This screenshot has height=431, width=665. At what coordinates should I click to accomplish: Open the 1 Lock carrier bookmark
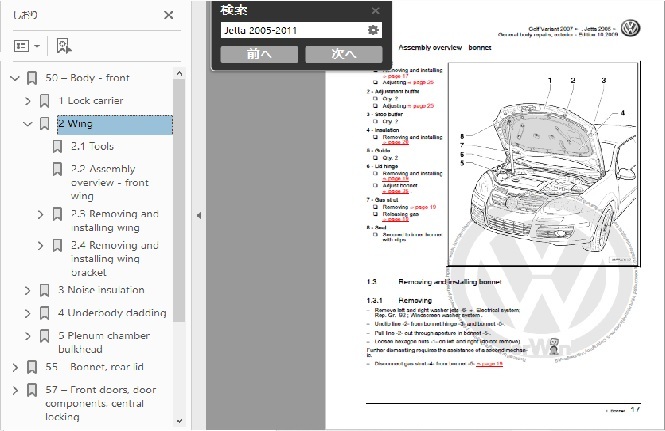coord(91,101)
